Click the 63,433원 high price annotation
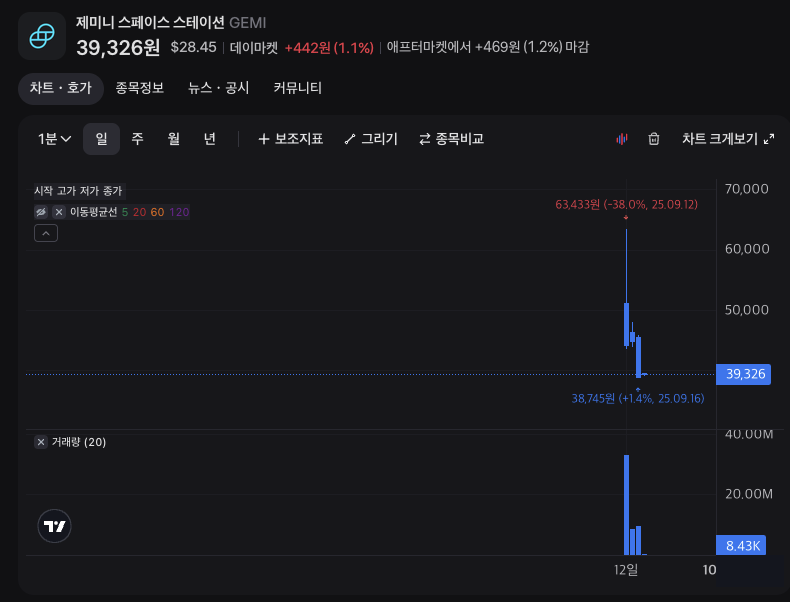Image resolution: width=790 pixels, height=602 pixels. pos(626,205)
